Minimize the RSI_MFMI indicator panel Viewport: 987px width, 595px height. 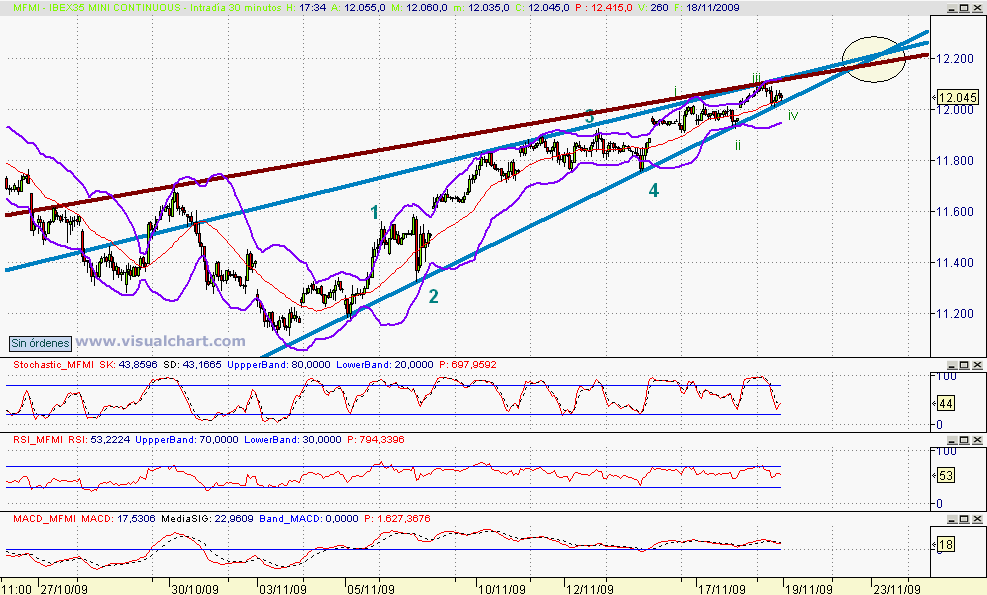pyautogui.click(x=951, y=440)
